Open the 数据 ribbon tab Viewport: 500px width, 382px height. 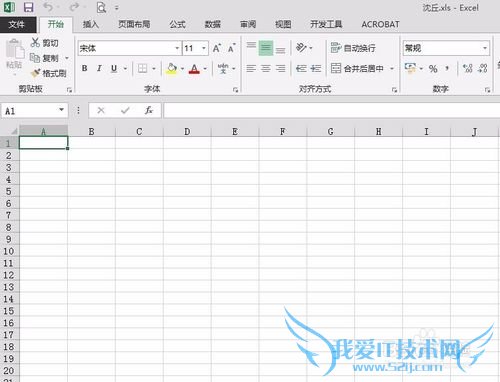[213, 24]
